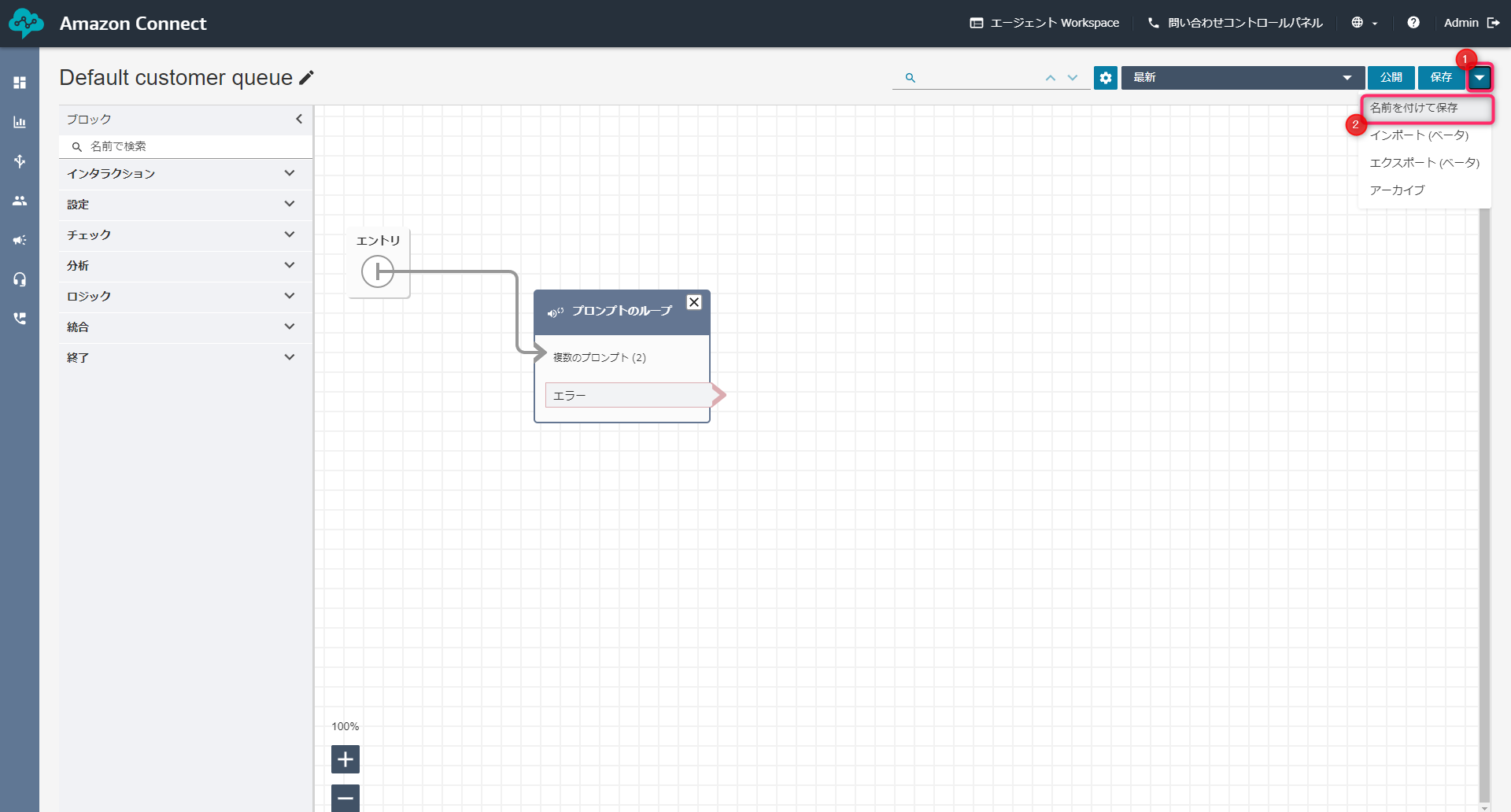Click the 保存 save button
The height and width of the screenshot is (812, 1511).
point(1441,78)
